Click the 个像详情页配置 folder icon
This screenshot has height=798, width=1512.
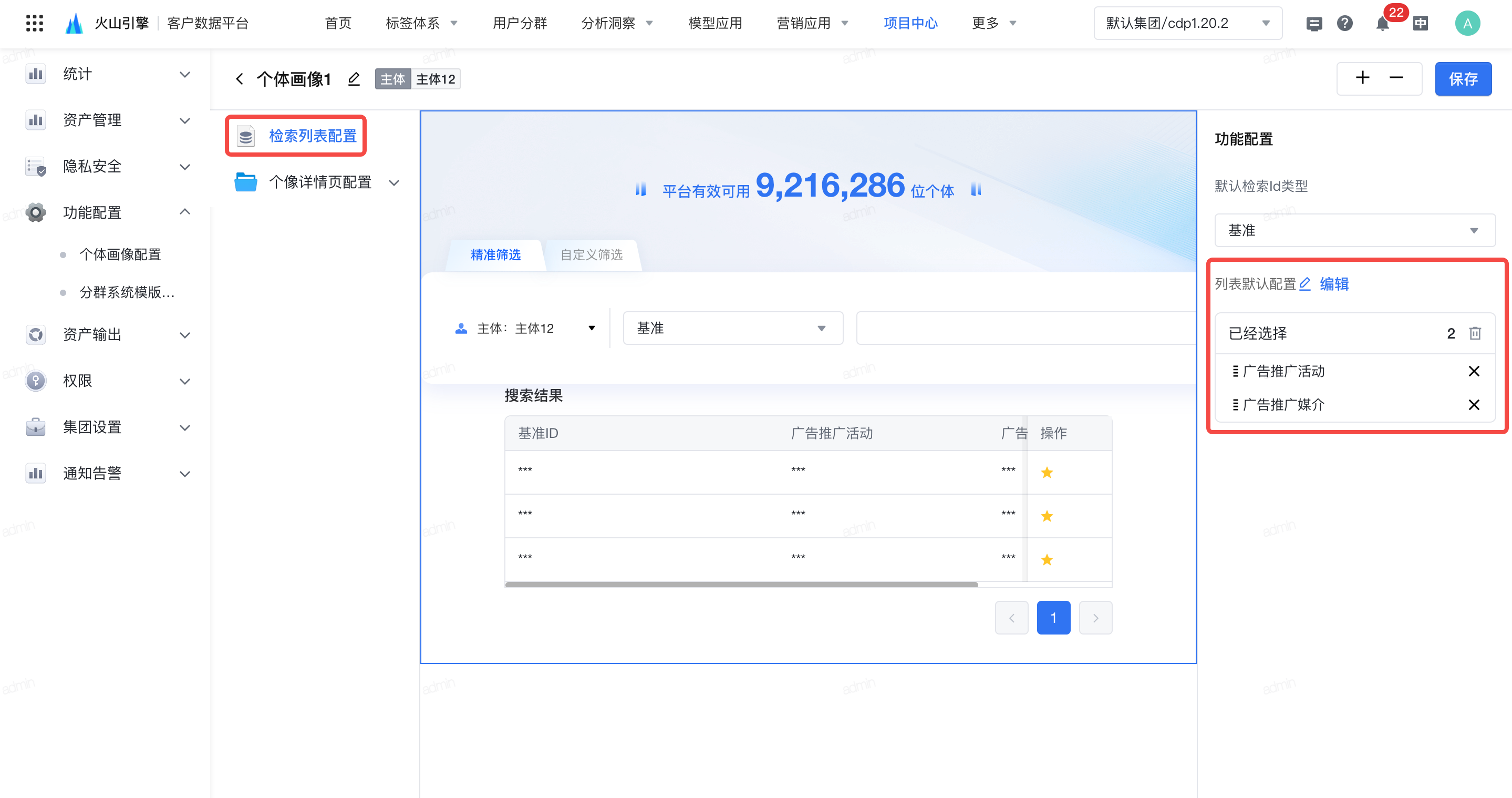(245, 182)
